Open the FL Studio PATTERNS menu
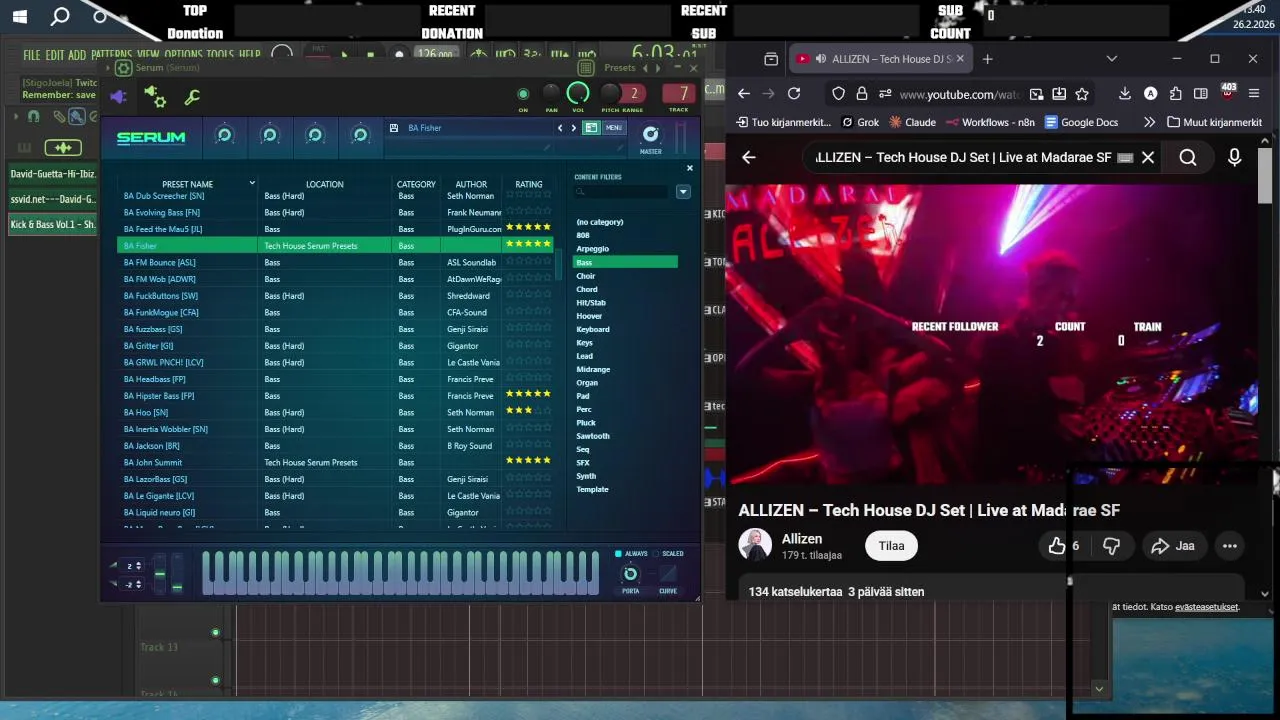Viewport: 1280px width, 720px height. [111, 55]
